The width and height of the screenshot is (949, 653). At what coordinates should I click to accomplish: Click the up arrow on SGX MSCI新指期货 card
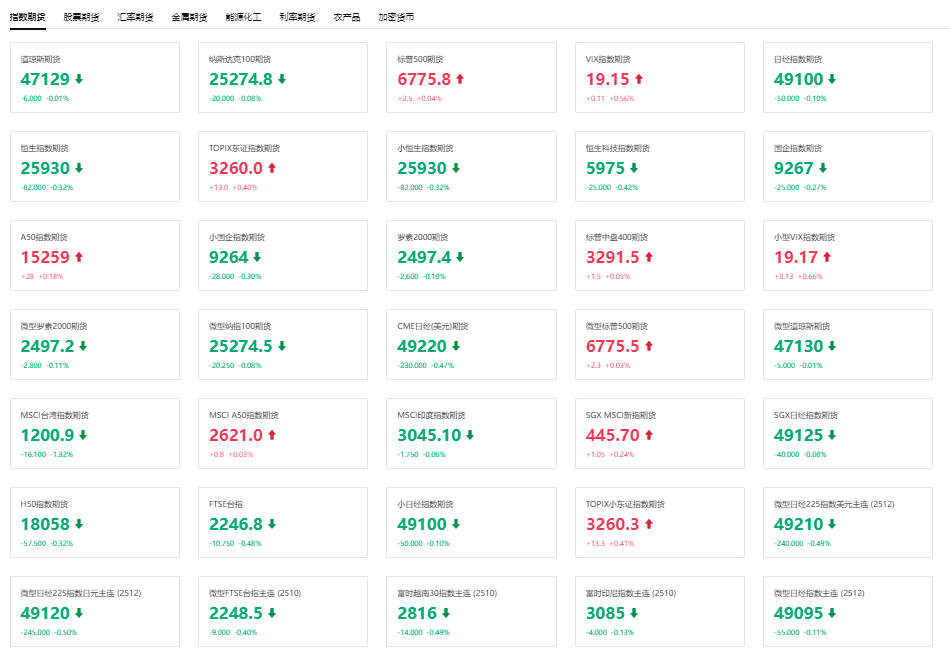point(649,435)
